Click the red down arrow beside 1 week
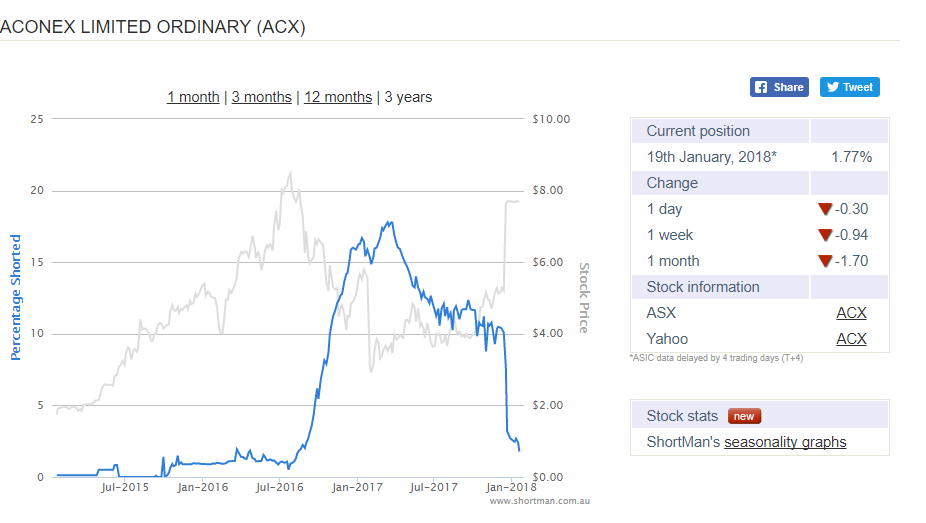The width and height of the screenshot is (926, 523). click(825, 235)
